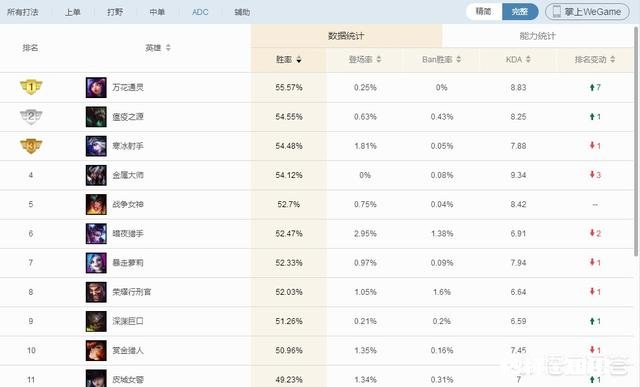Select the 打野 position tab
Viewport: 640px width, 387px height.
click(115, 12)
